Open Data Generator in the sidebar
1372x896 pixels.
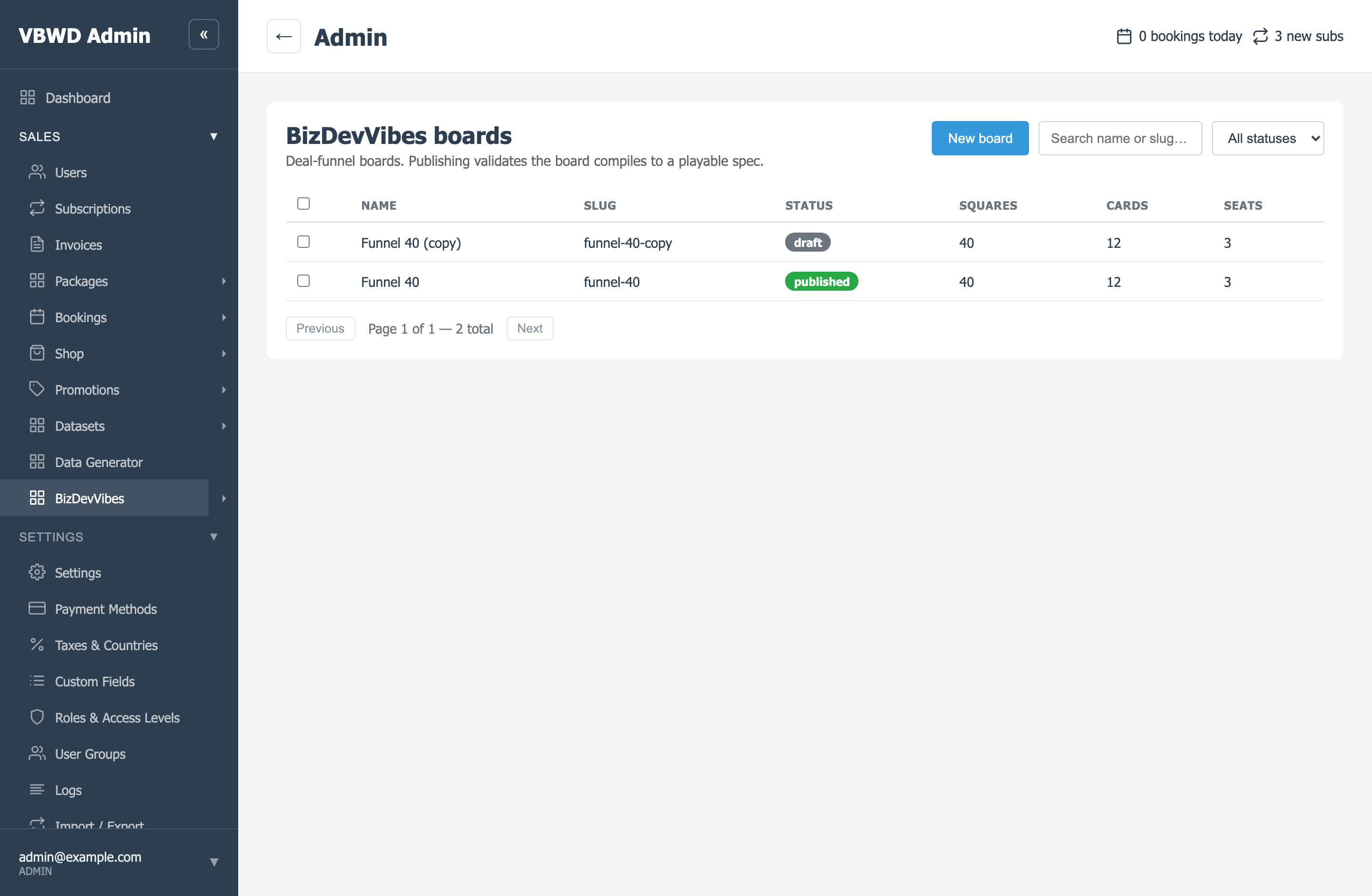(x=99, y=462)
